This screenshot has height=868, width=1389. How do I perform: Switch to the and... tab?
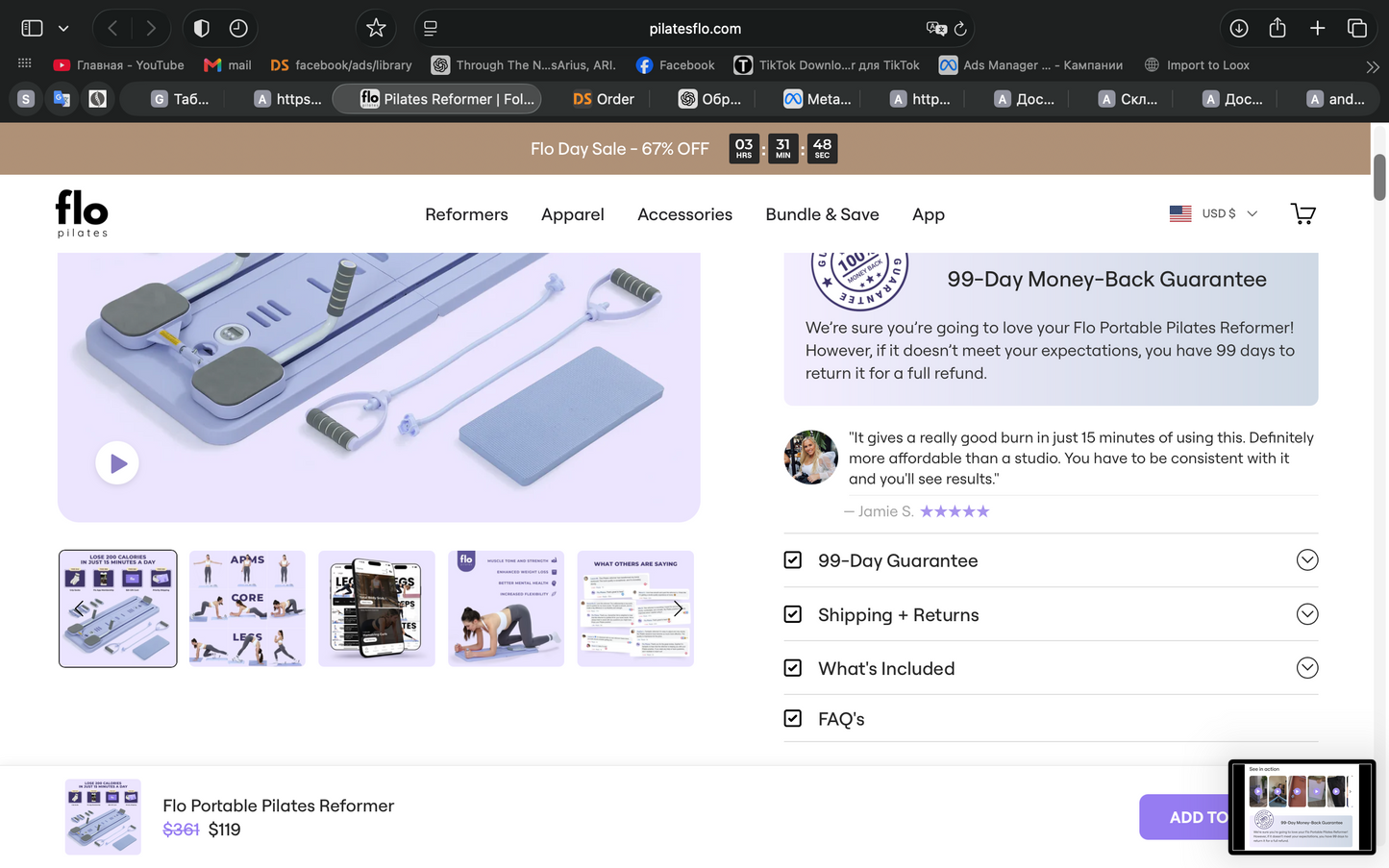coord(1336,98)
